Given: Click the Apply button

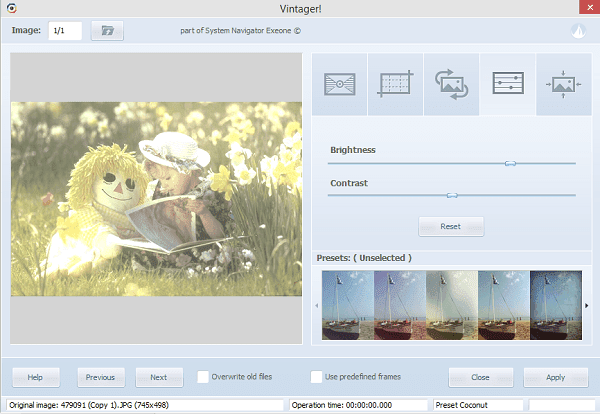Looking at the screenshot, I should [556, 377].
